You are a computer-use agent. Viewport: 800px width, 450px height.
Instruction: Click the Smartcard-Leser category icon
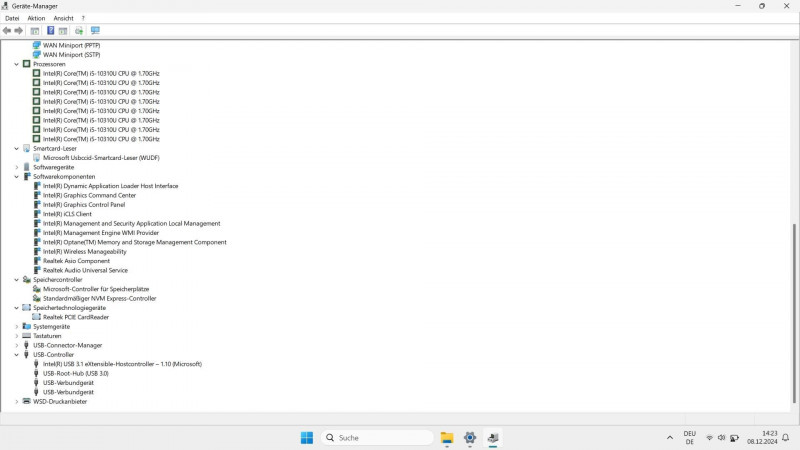(27, 148)
